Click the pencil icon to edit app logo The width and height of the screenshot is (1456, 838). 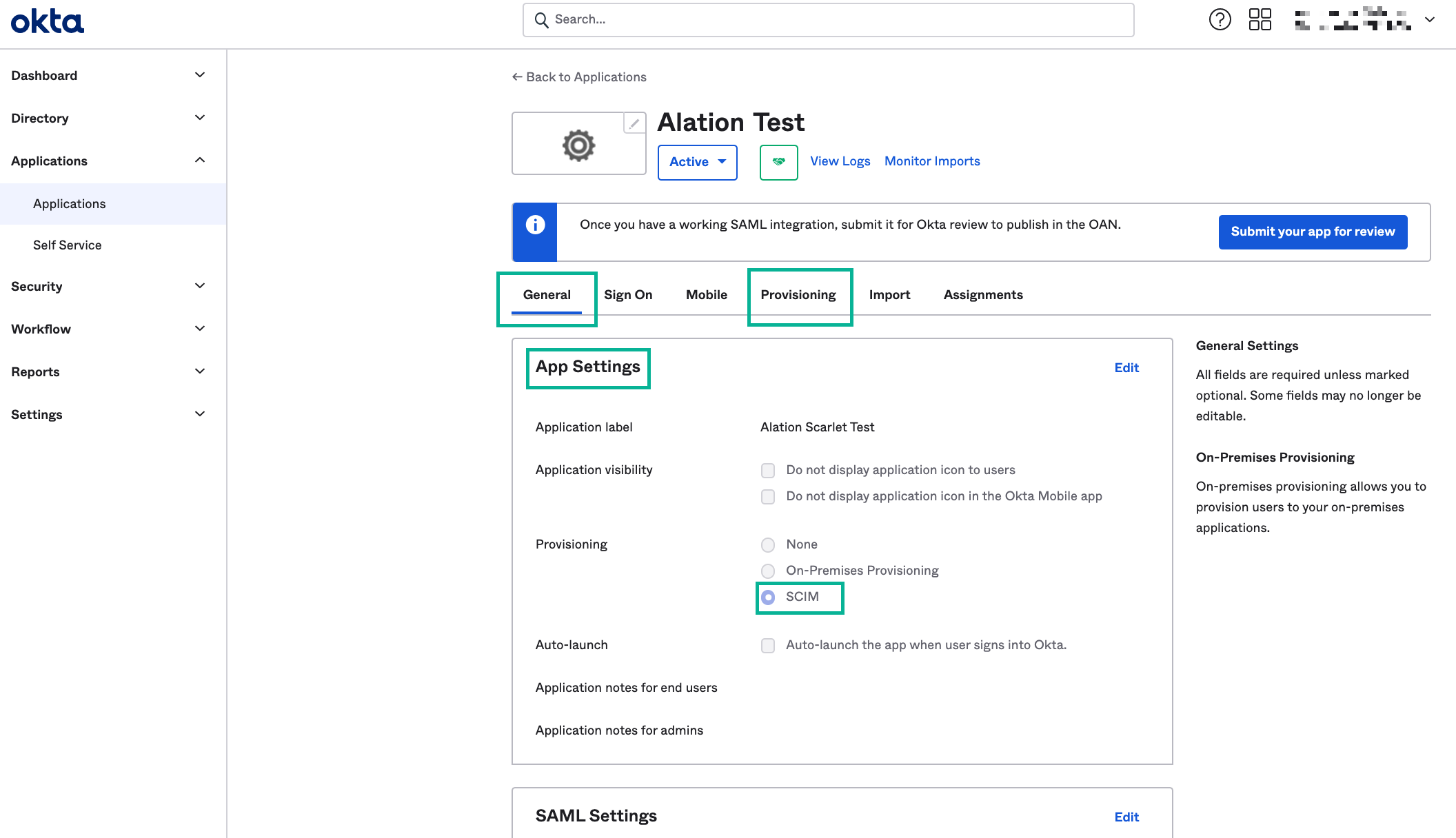pyautogui.click(x=634, y=123)
